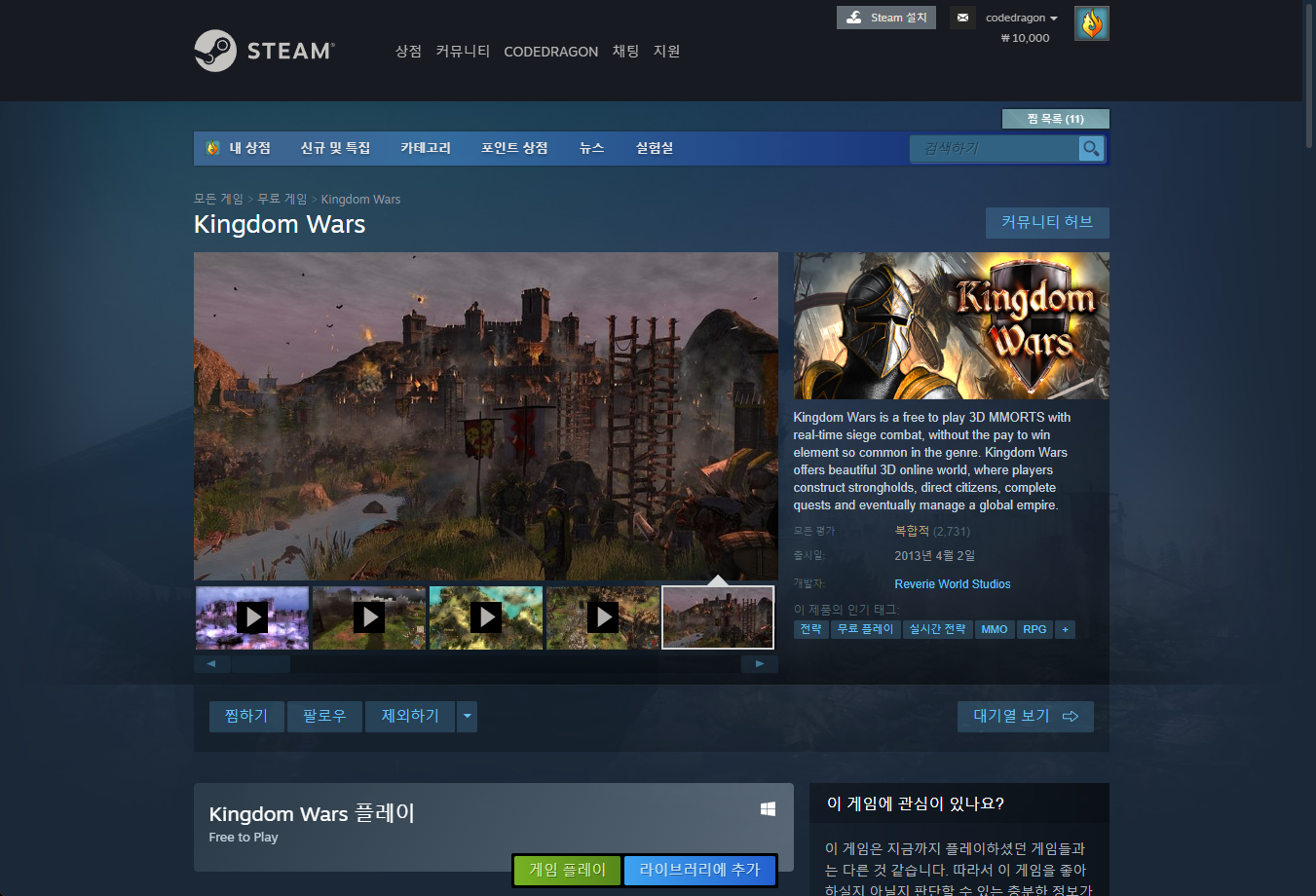This screenshot has width=1316, height=896.
Task: Click the left arrow of thumbnail strip
Action: 211,664
